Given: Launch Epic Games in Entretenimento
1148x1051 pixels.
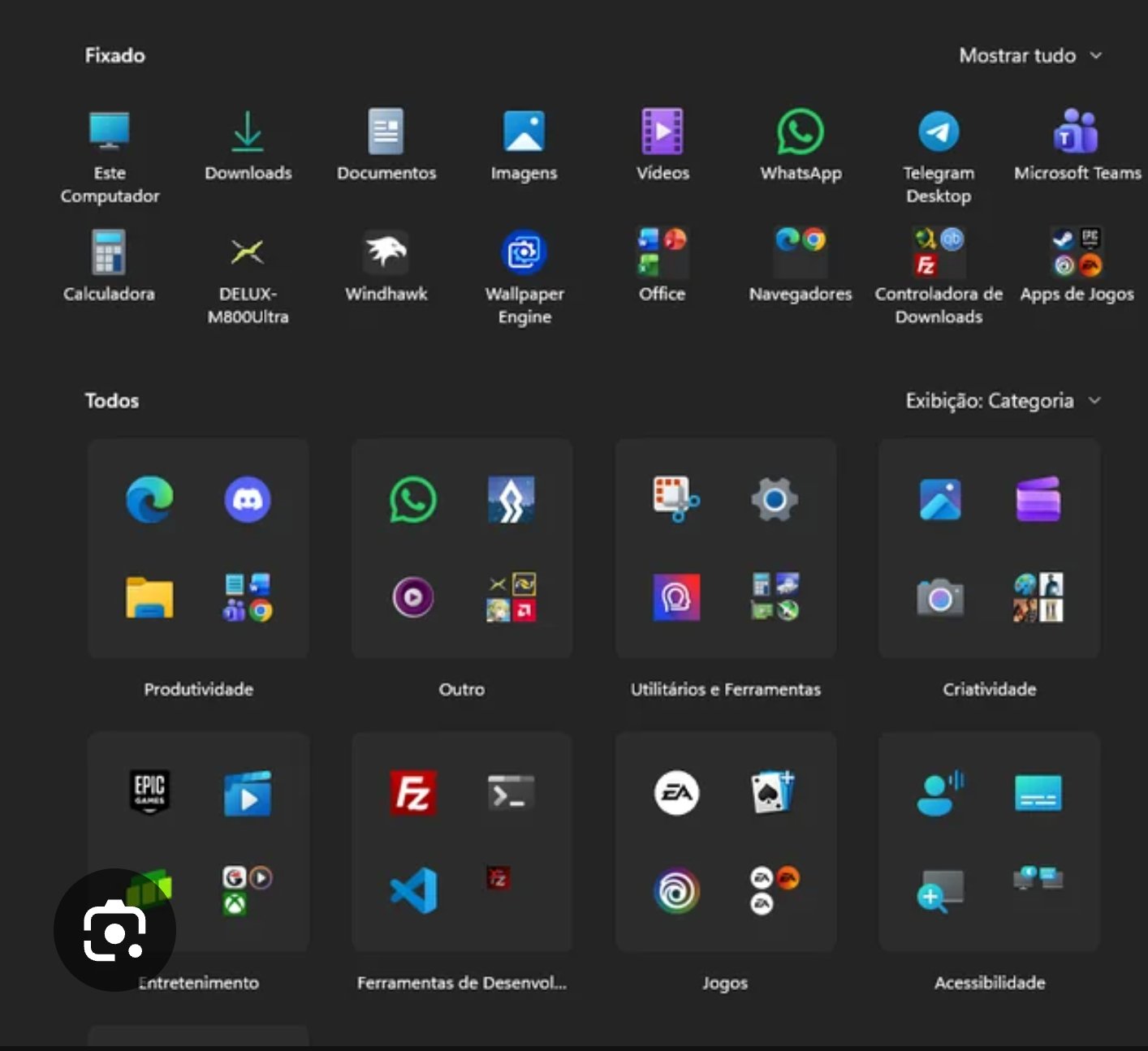Looking at the screenshot, I should point(149,791).
